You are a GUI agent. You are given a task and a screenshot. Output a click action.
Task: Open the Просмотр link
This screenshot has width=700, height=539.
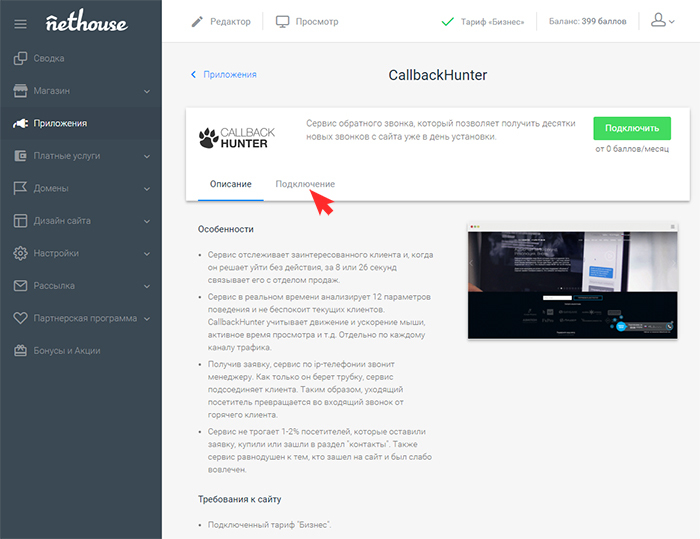coord(317,21)
